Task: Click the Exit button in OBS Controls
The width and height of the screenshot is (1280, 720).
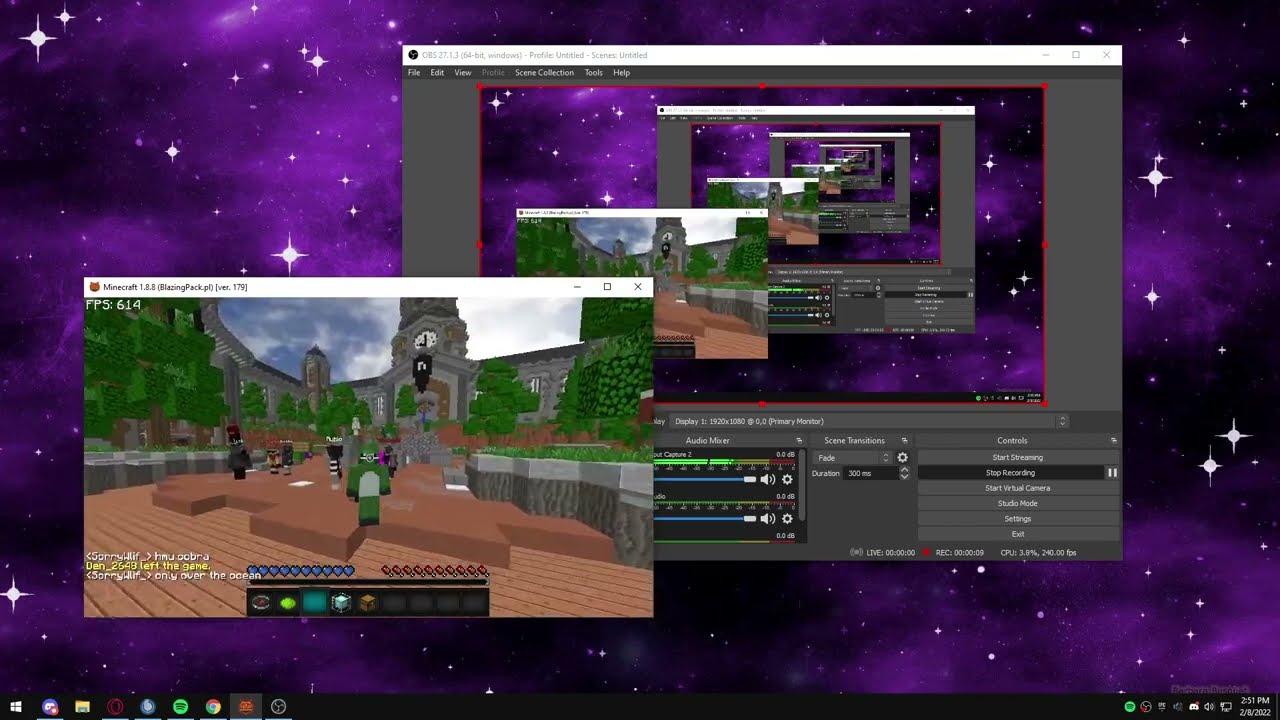Action: (x=1017, y=534)
